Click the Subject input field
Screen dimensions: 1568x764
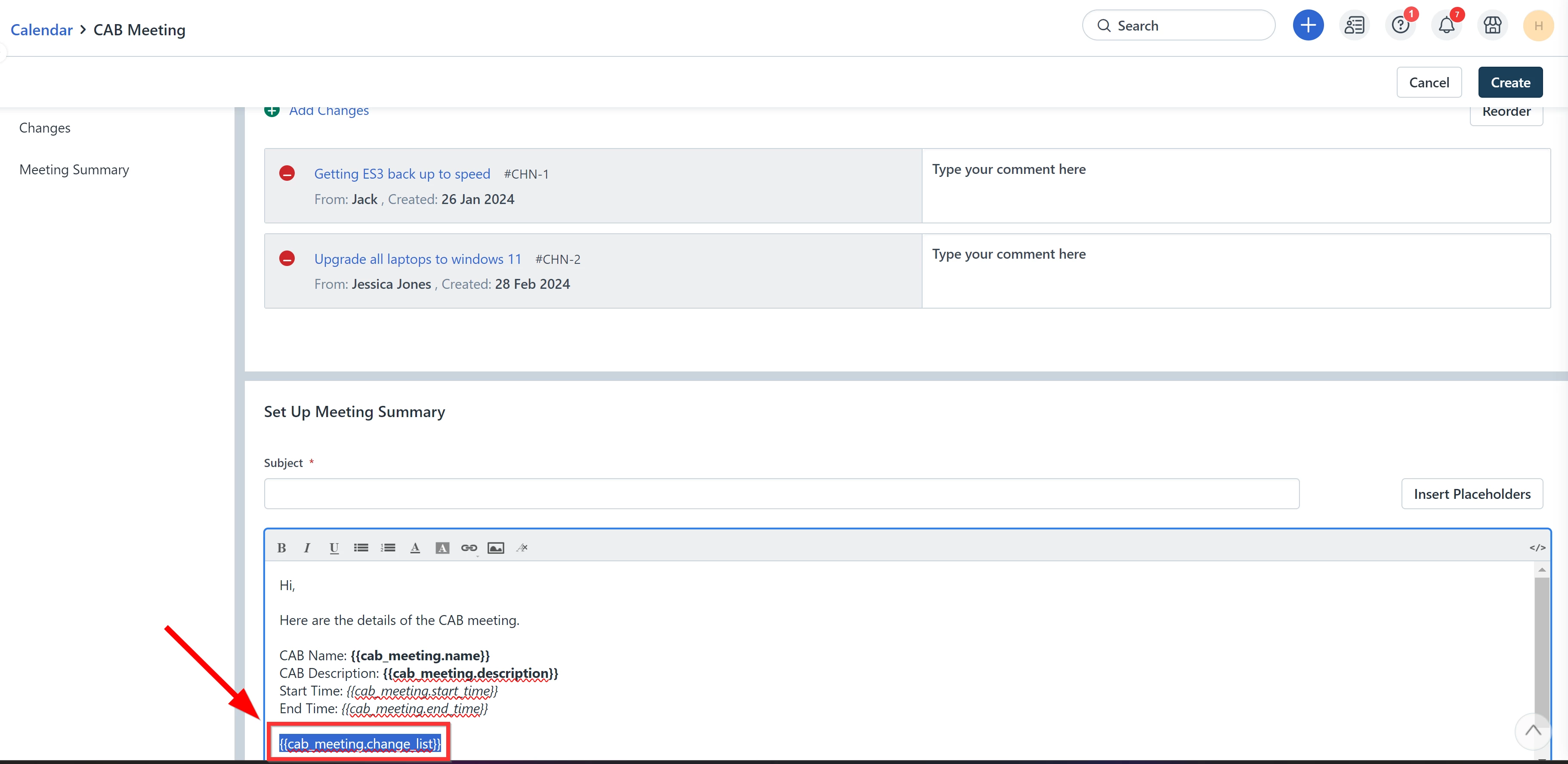781,494
